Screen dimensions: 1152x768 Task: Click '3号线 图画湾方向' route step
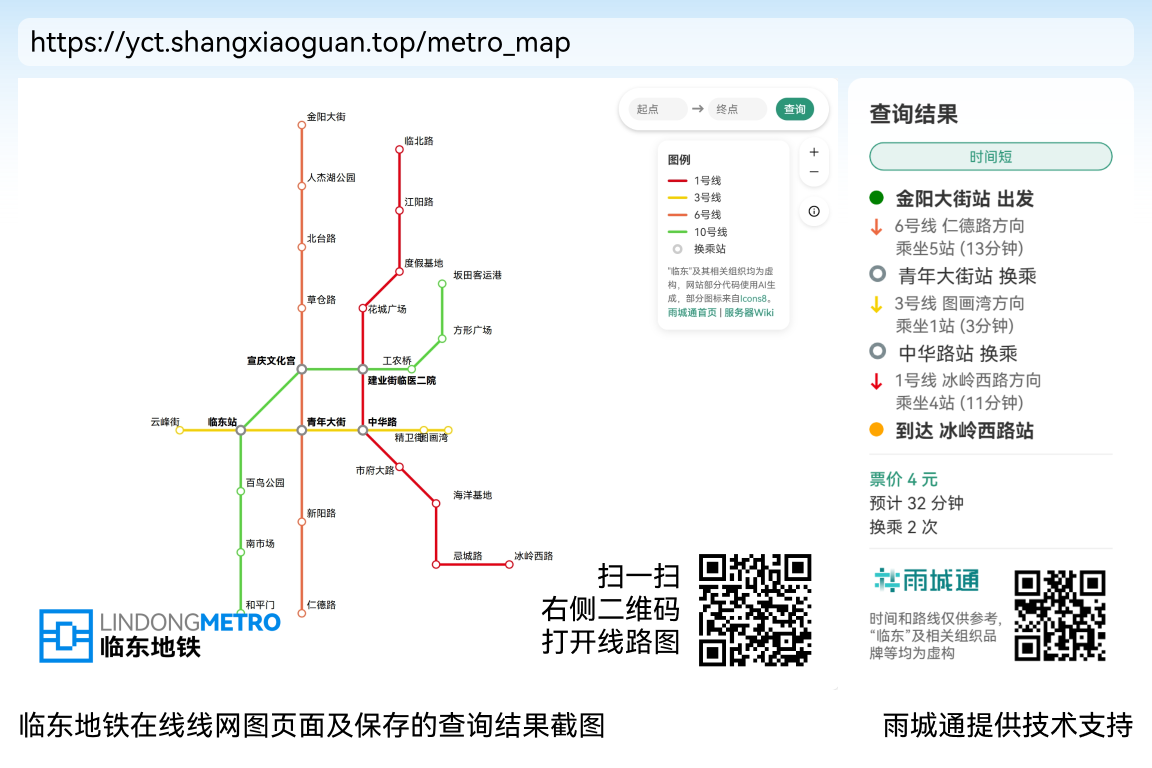pos(959,304)
